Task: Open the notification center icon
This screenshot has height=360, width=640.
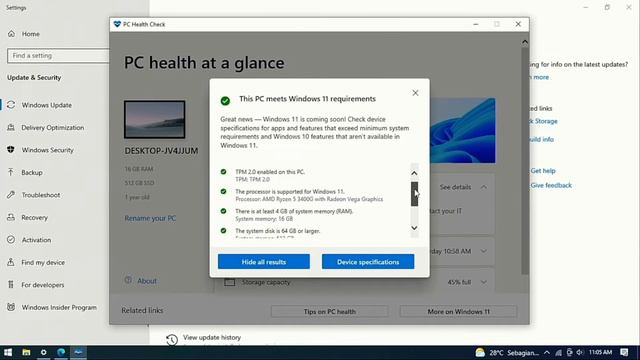Action: [624, 352]
